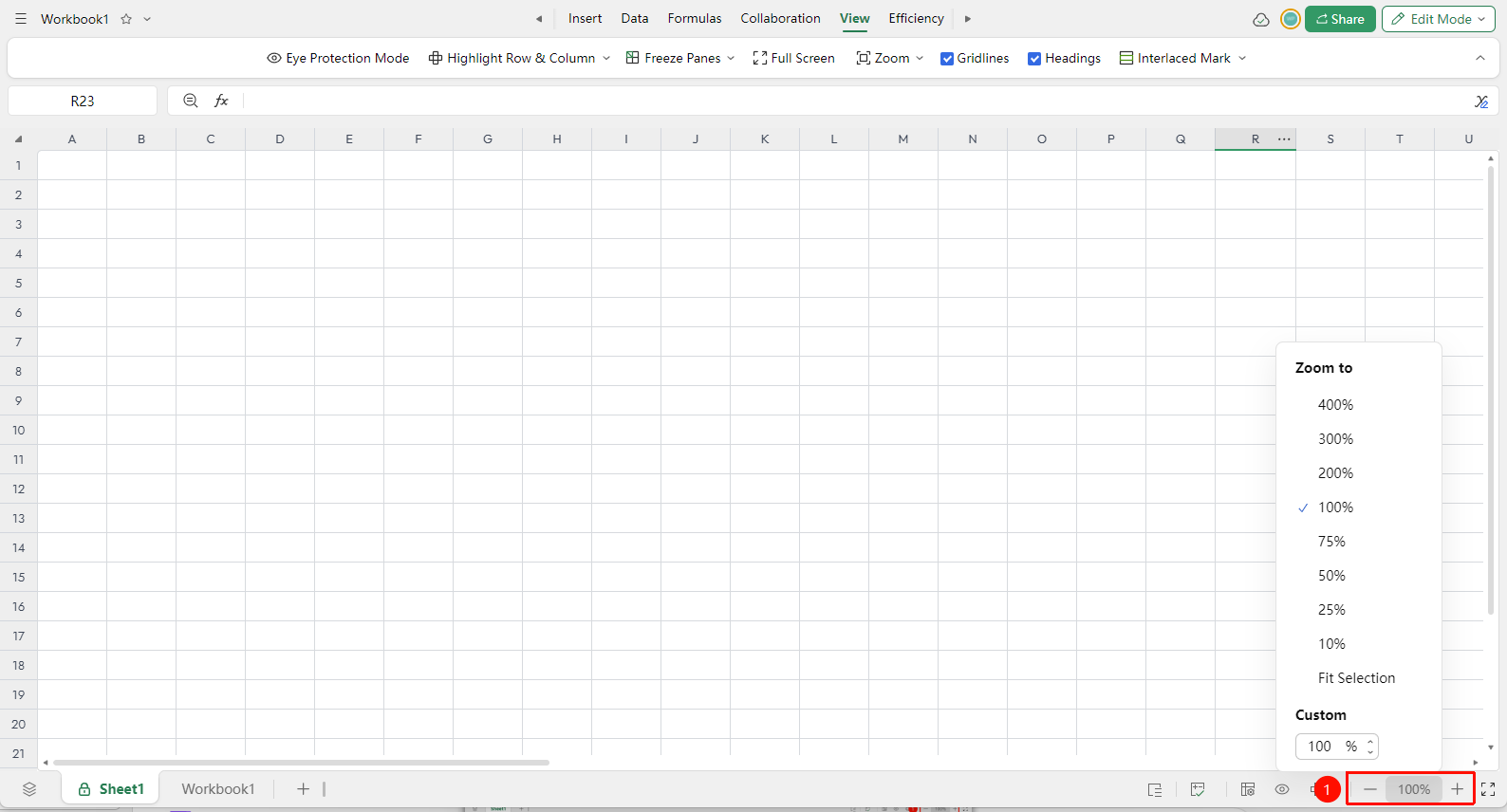
Task: Open the Edit Mode dropdown
Action: tap(1439, 19)
